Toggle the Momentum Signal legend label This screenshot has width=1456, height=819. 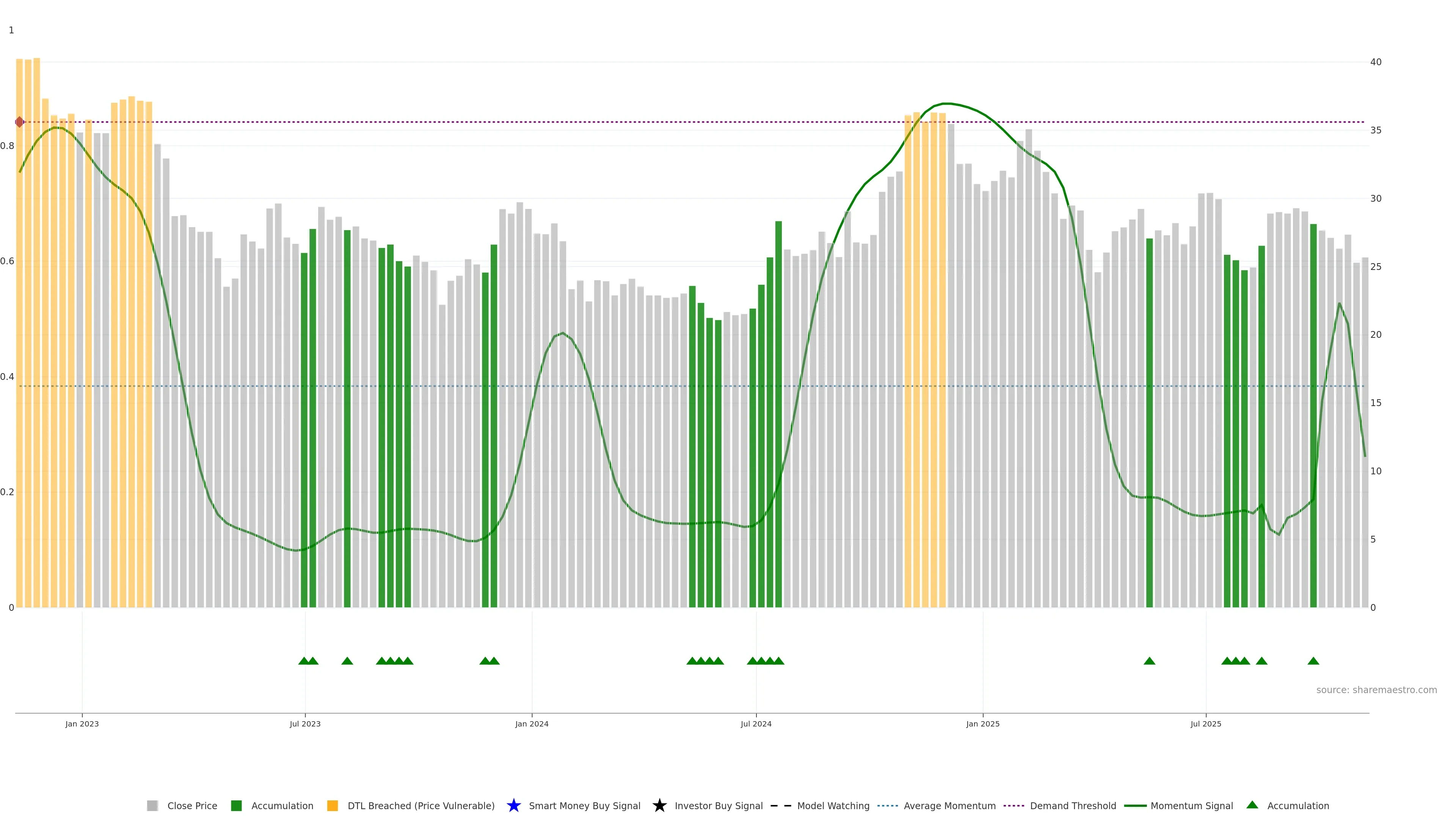tap(1191, 805)
